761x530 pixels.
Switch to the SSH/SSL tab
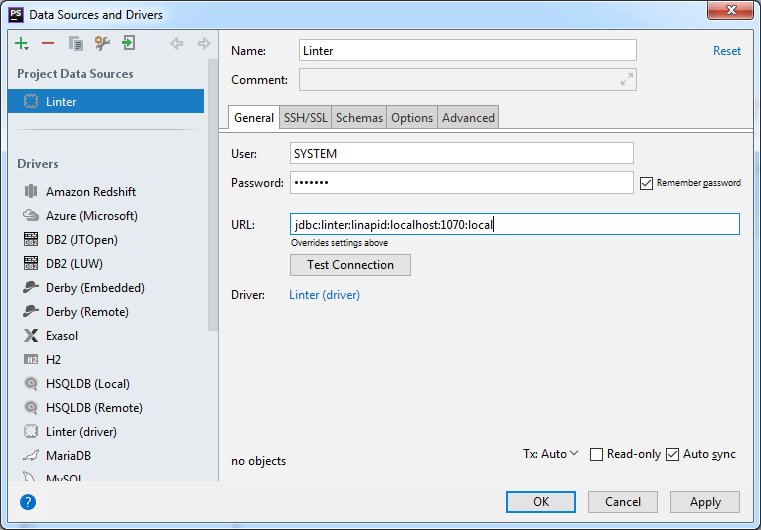pyautogui.click(x=305, y=117)
